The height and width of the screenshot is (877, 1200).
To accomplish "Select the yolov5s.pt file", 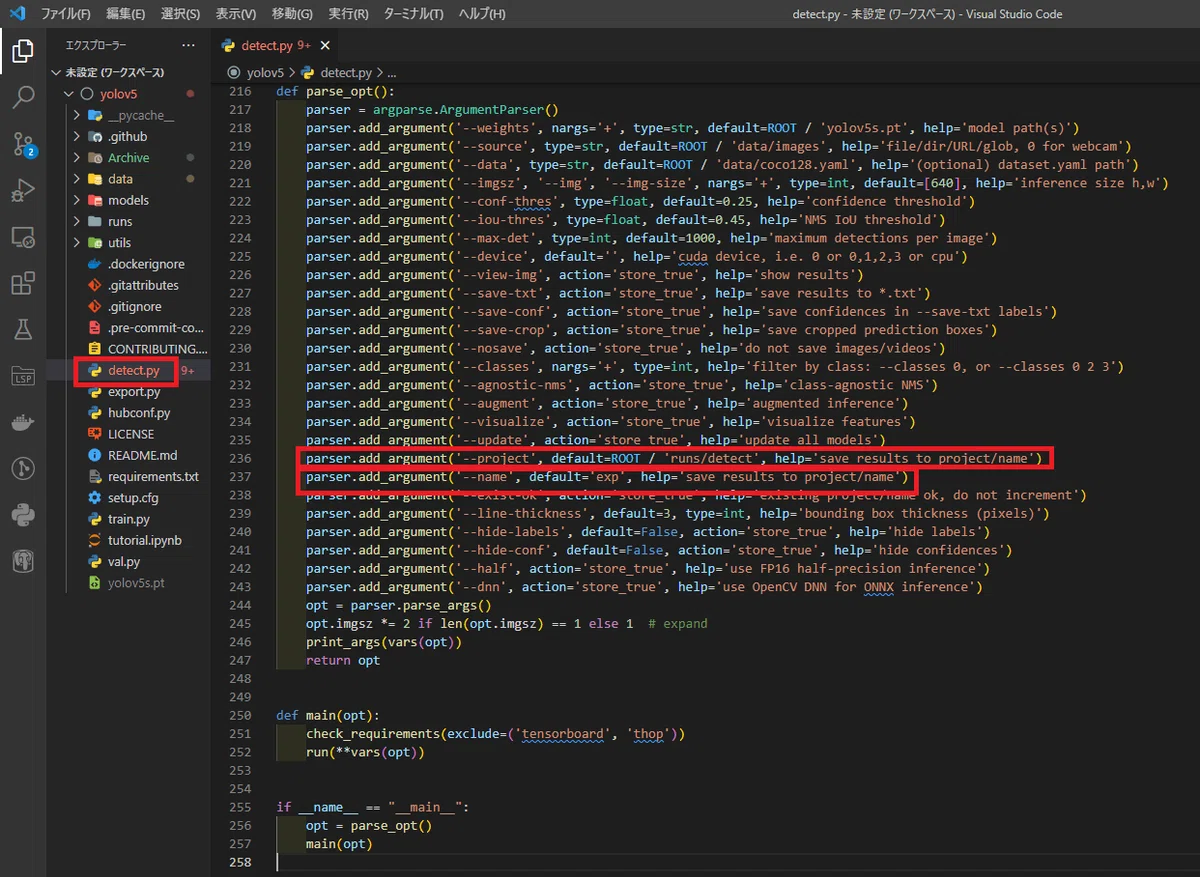I will pos(136,582).
